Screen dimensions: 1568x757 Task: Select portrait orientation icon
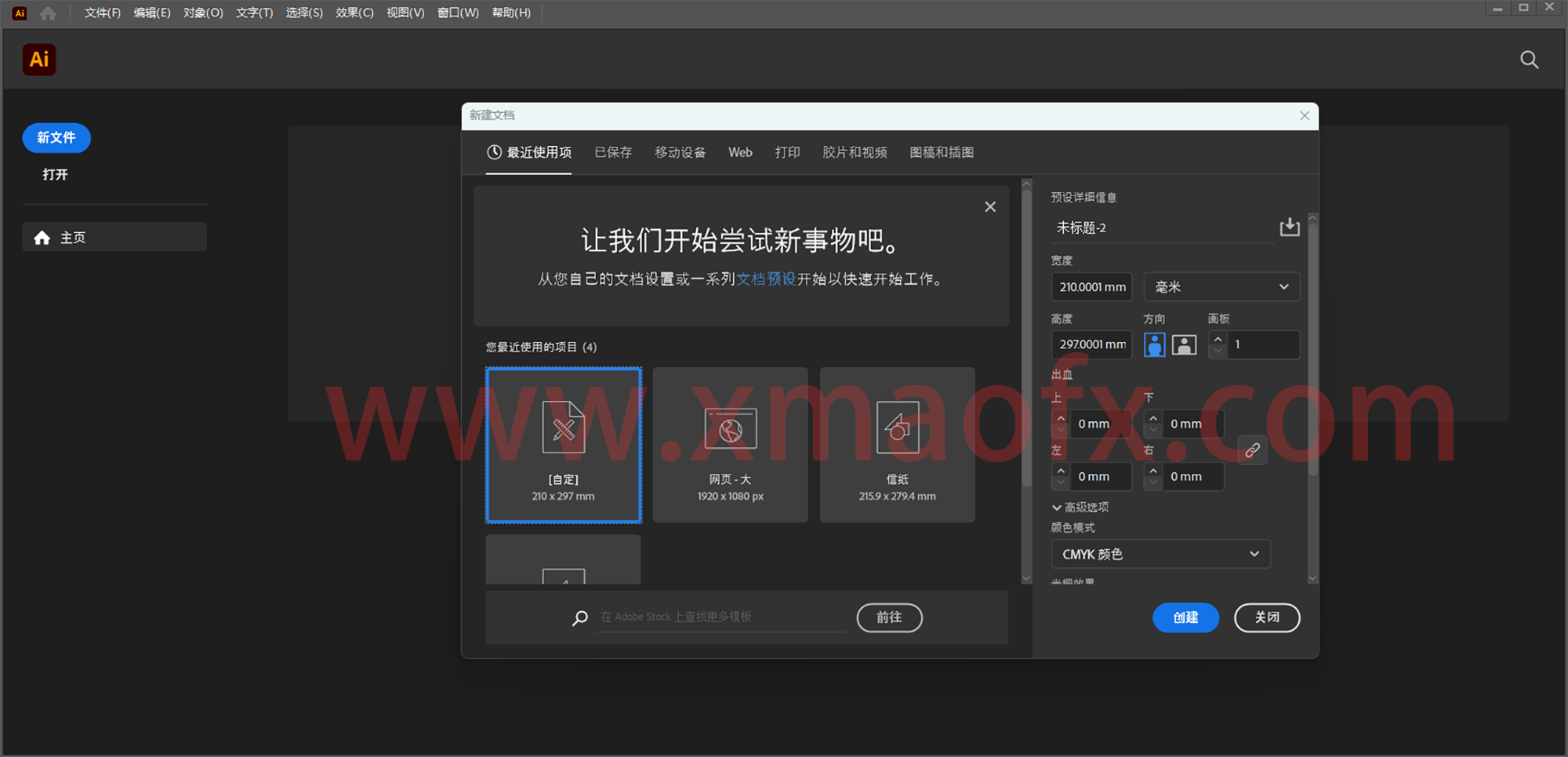point(1154,344)
